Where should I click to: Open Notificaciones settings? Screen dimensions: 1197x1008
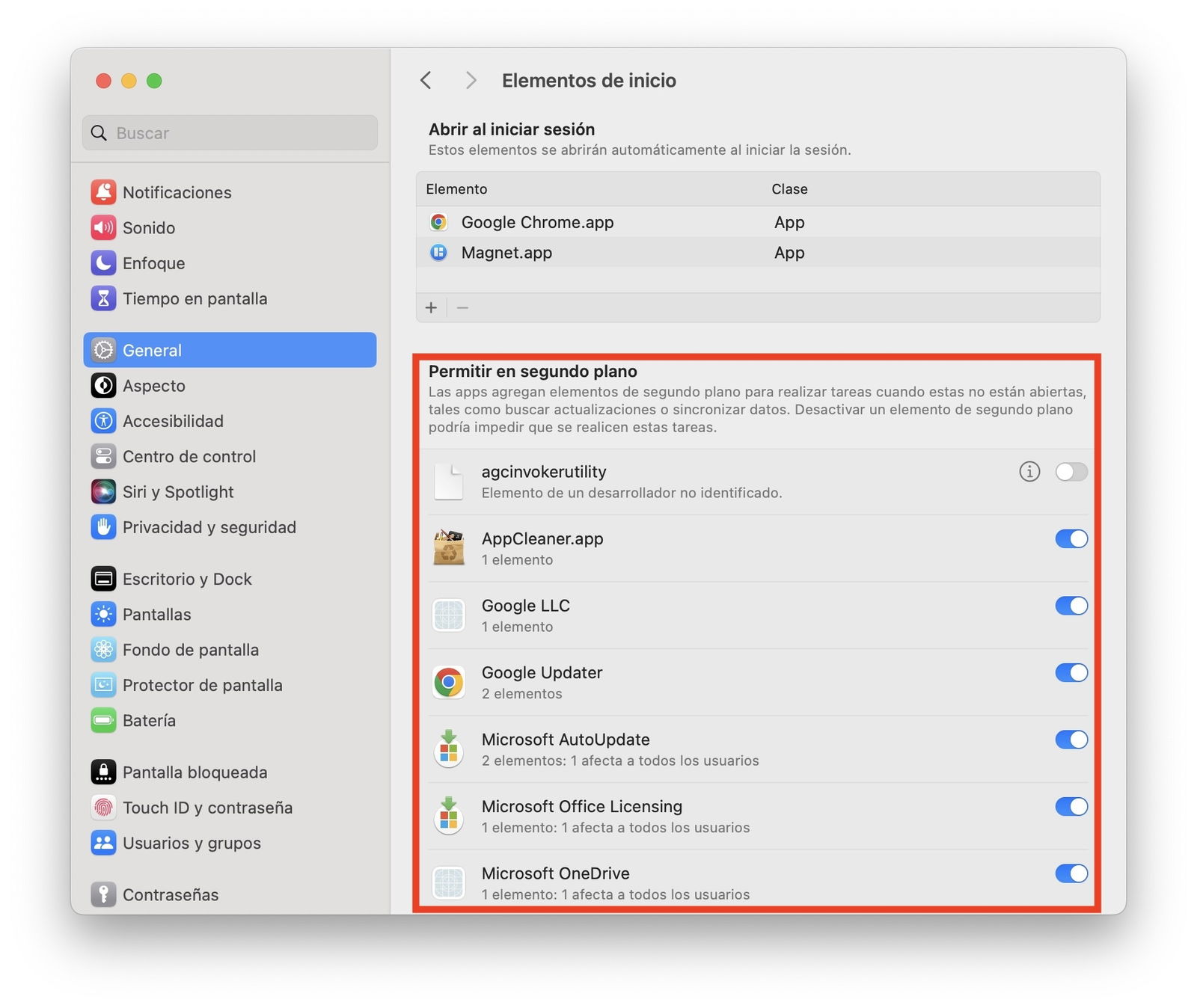pyautogui.click(x=230, y=192)
